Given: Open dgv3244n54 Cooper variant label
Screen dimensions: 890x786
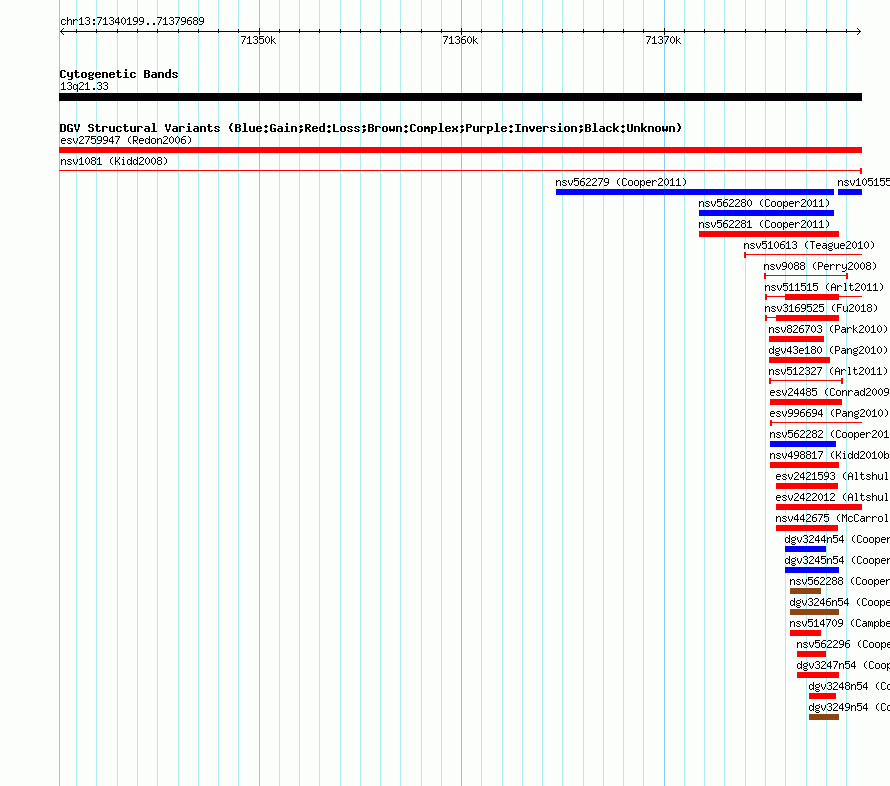Looking at the screenshot, I should point(837,539).
